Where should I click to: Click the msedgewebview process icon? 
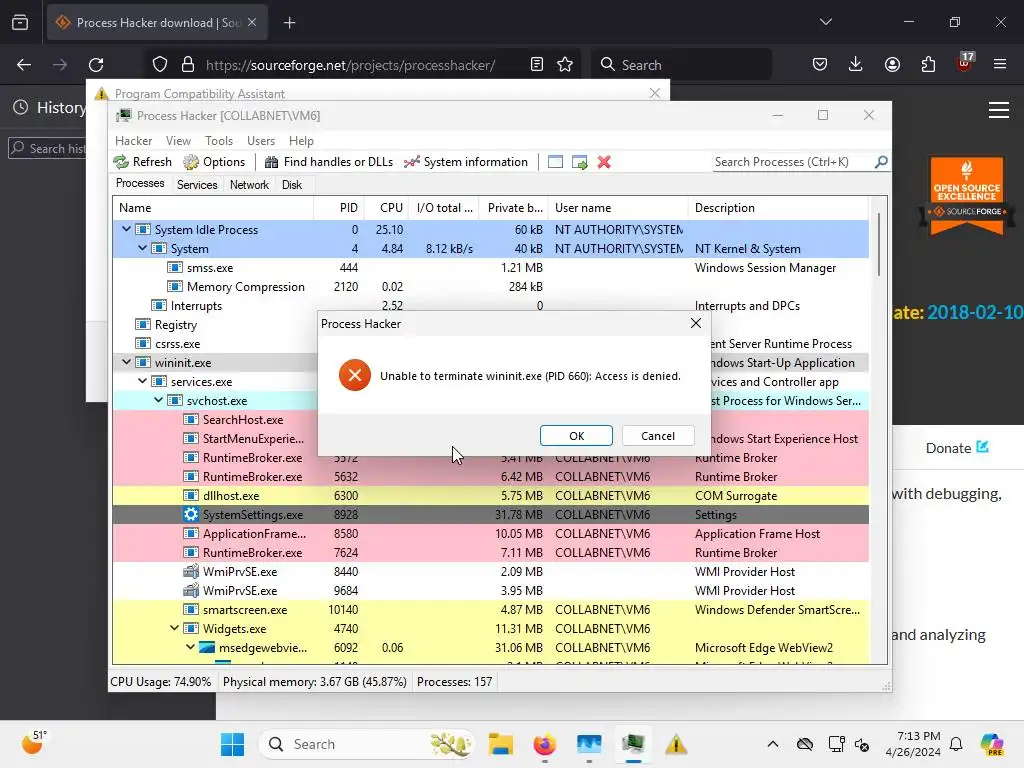(x=207, y=648)
